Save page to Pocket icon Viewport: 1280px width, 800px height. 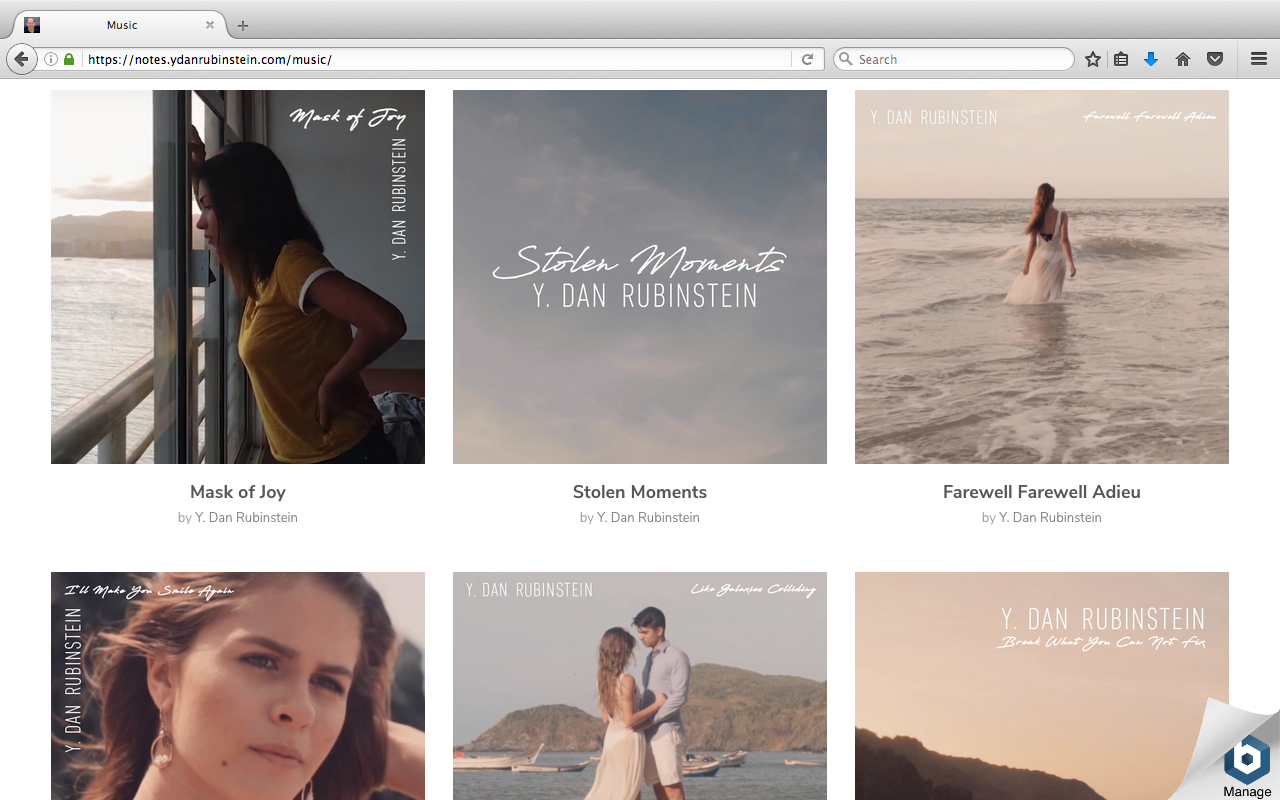click(x=1215, y=59)
